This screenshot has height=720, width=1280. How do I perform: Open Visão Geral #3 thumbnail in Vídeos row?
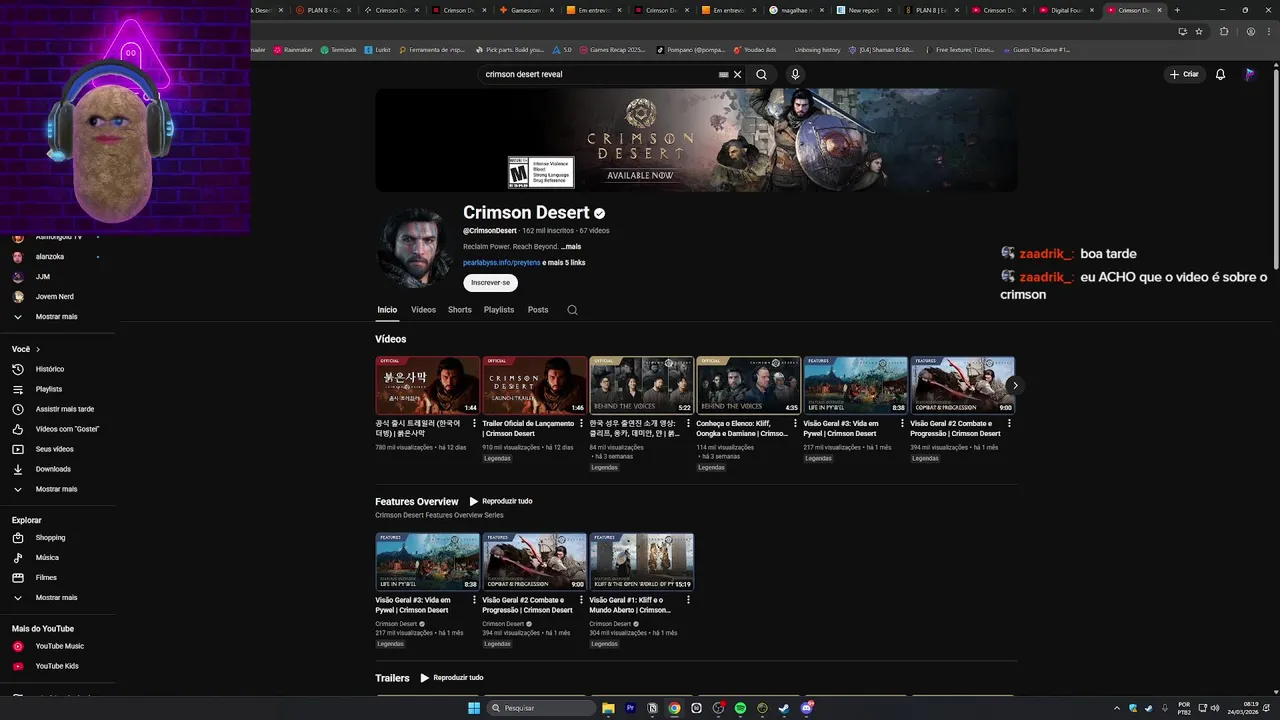855,386
